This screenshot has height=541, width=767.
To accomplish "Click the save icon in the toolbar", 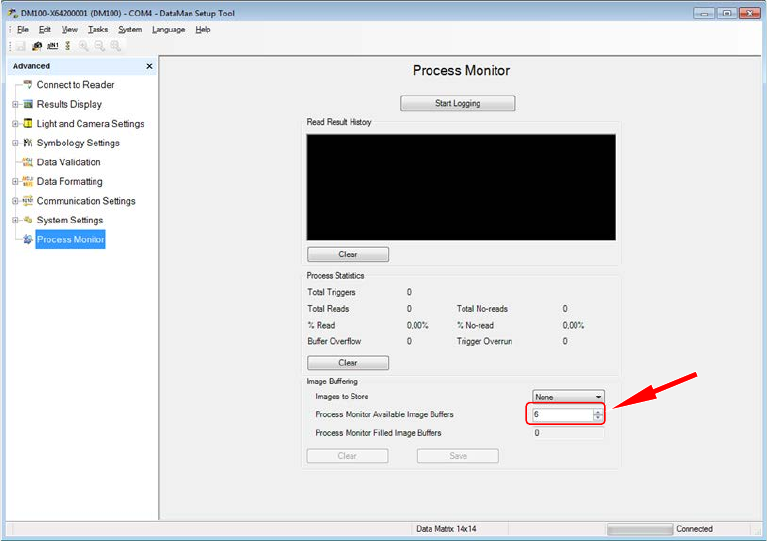I will 21,46.
